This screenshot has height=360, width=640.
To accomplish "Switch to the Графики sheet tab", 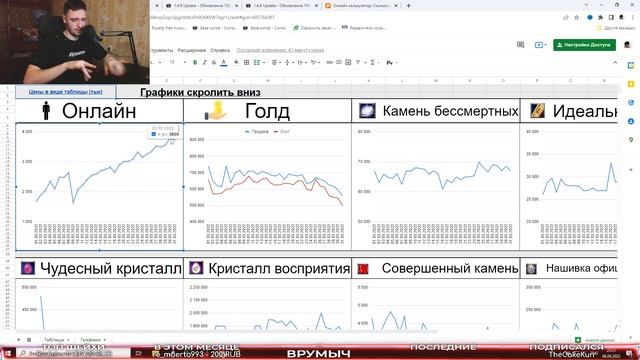I will (93, 340).
